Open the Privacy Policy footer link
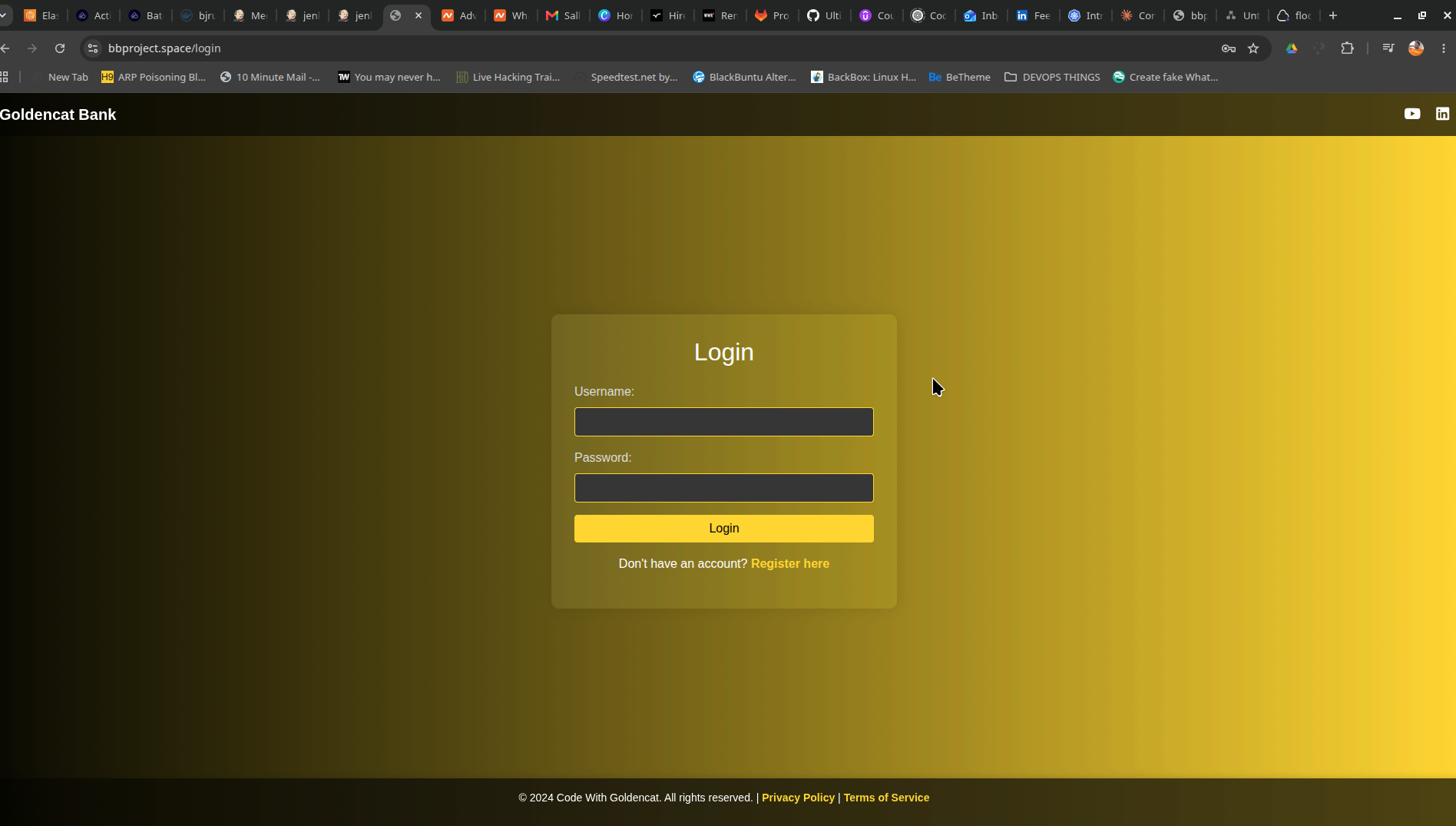The height and width of the screenshot is (826, 1456). 798,798
